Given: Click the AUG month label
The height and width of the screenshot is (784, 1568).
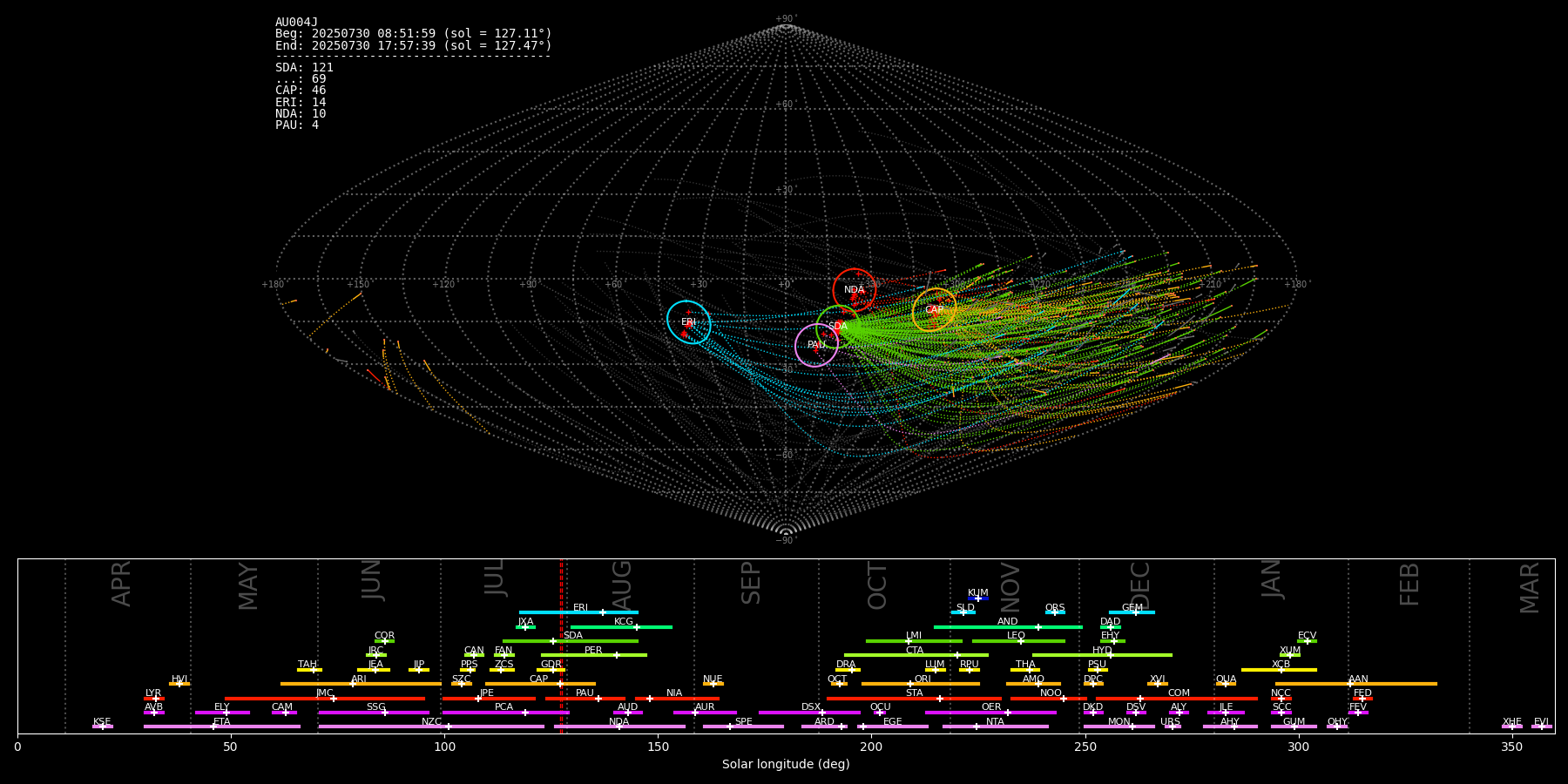Looking at the screenshot, I should point(623,585).
